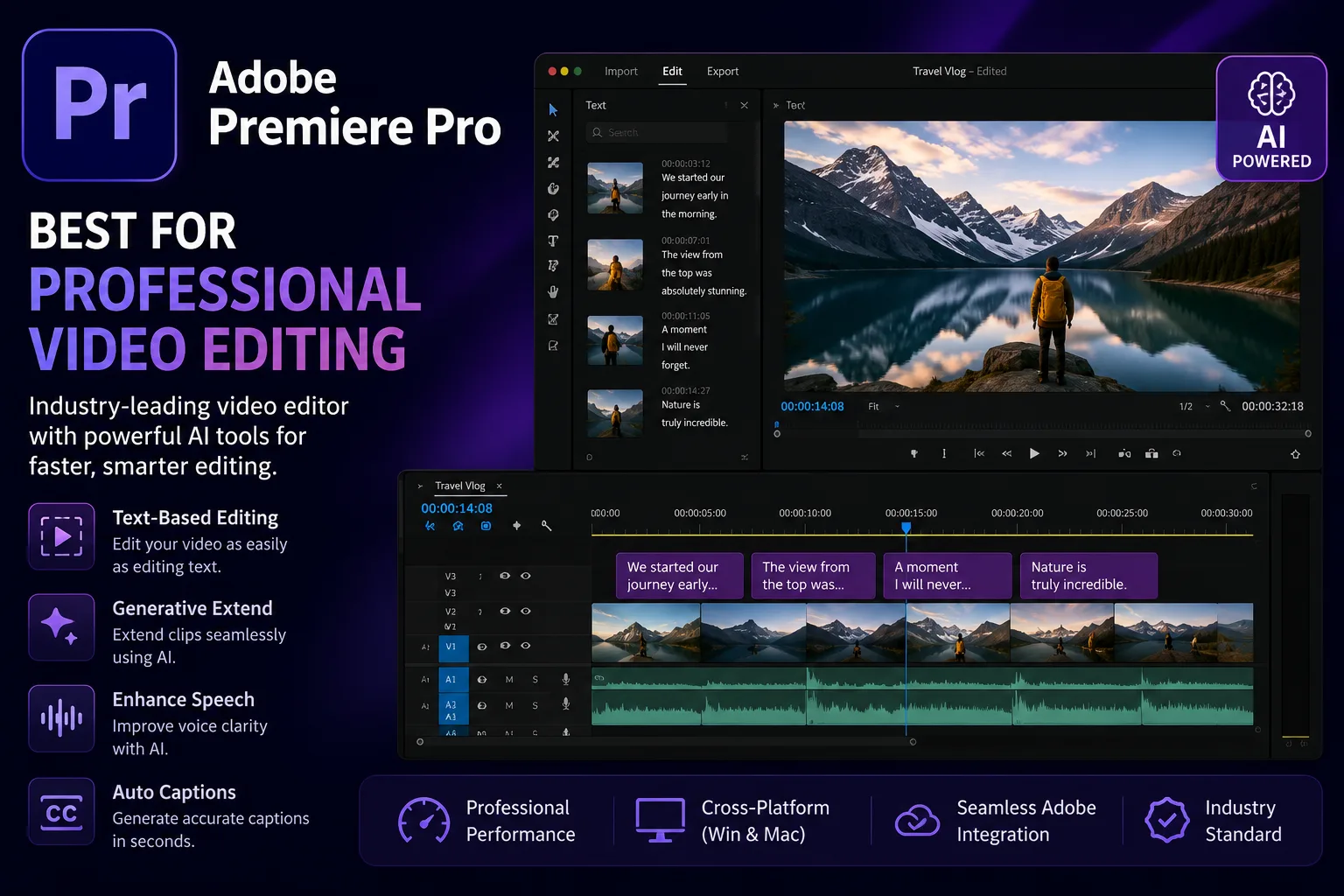Viewport: 1344px width, 896px height.
Task: Click the Generative Extend sparkle icon
Action: coord(61,627)
